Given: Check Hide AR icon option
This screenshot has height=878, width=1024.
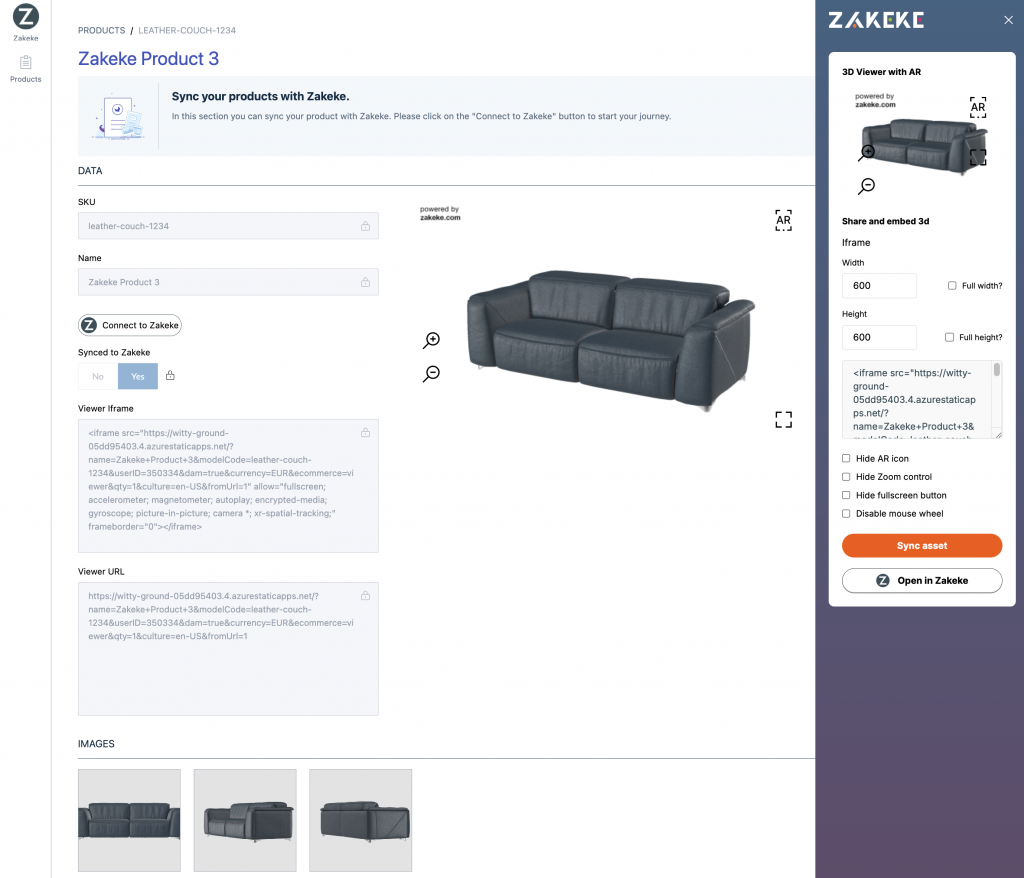Looking at the screenshot, I should (847, 459).
